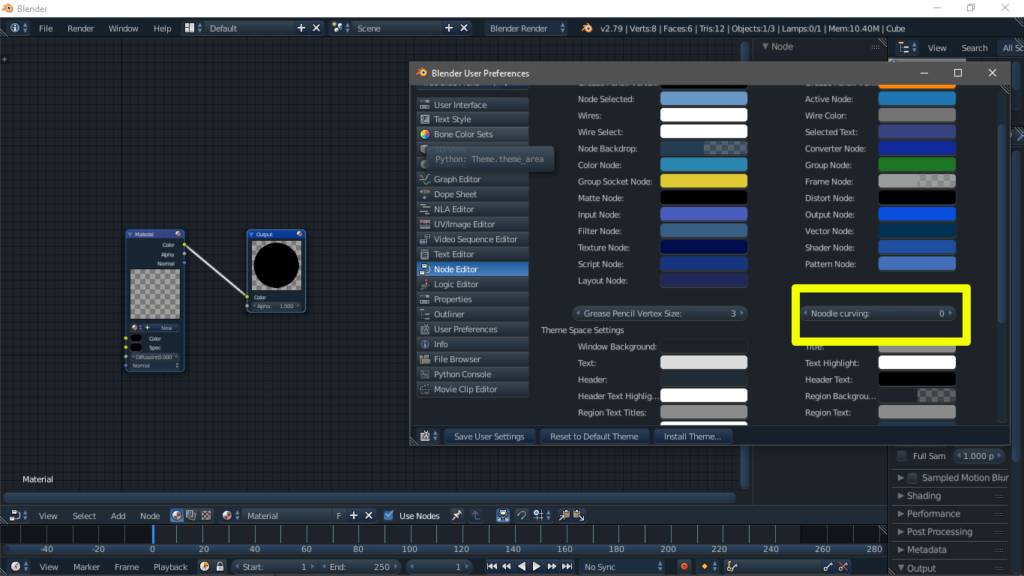The height and width of the screenshot is (576, 1024).
Task: Disable the Use Nodes checkbox
Action: [x=389, y=516]
